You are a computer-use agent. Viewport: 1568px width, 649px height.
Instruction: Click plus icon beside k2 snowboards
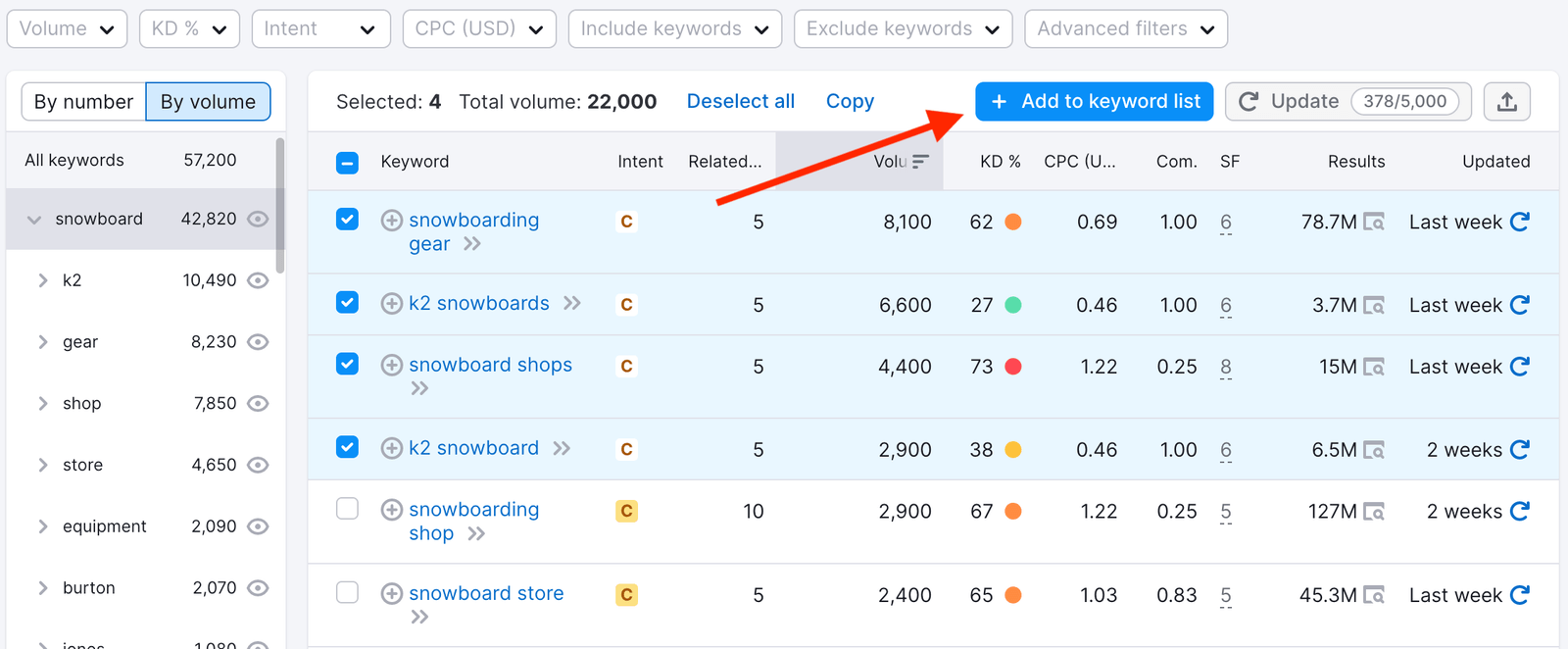tap(391, 304)
